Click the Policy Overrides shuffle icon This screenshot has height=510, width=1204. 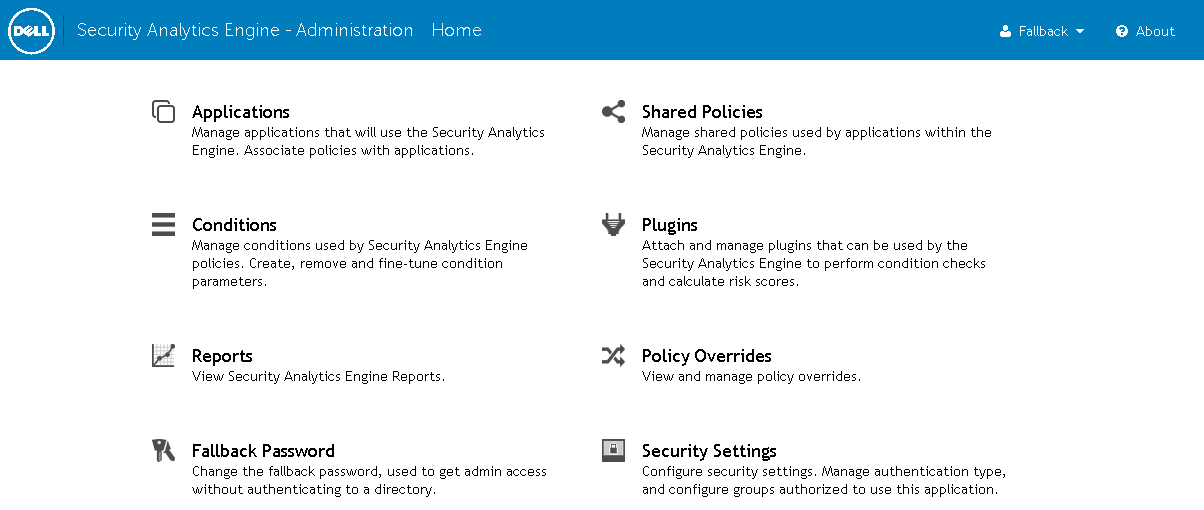(x=614, y=355)
